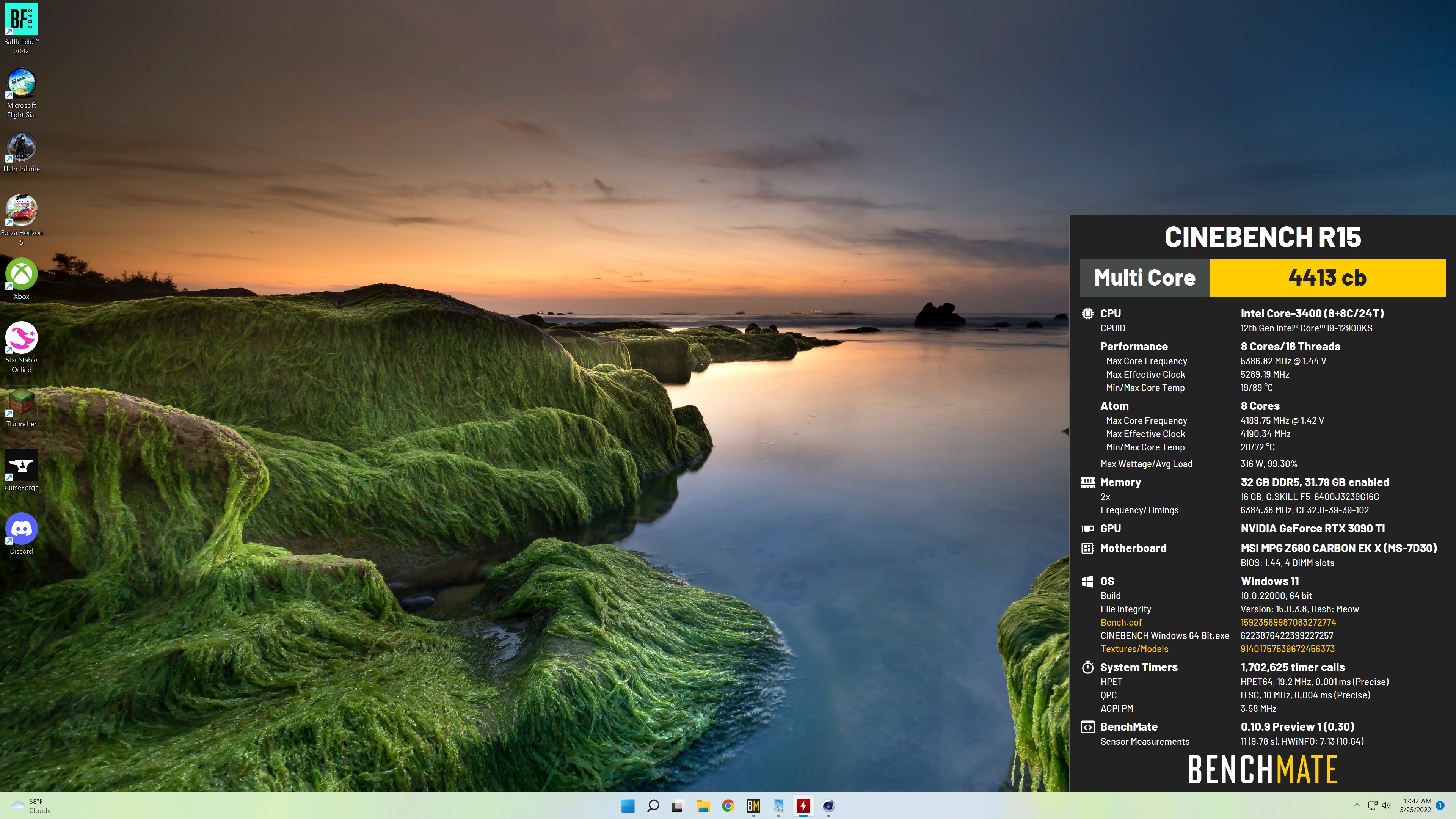Click the 12th Gen Intel Core i9-12900KS text
This screenshot has height=819, width=1456.
pyautogui.click(x=1306, y=328)
